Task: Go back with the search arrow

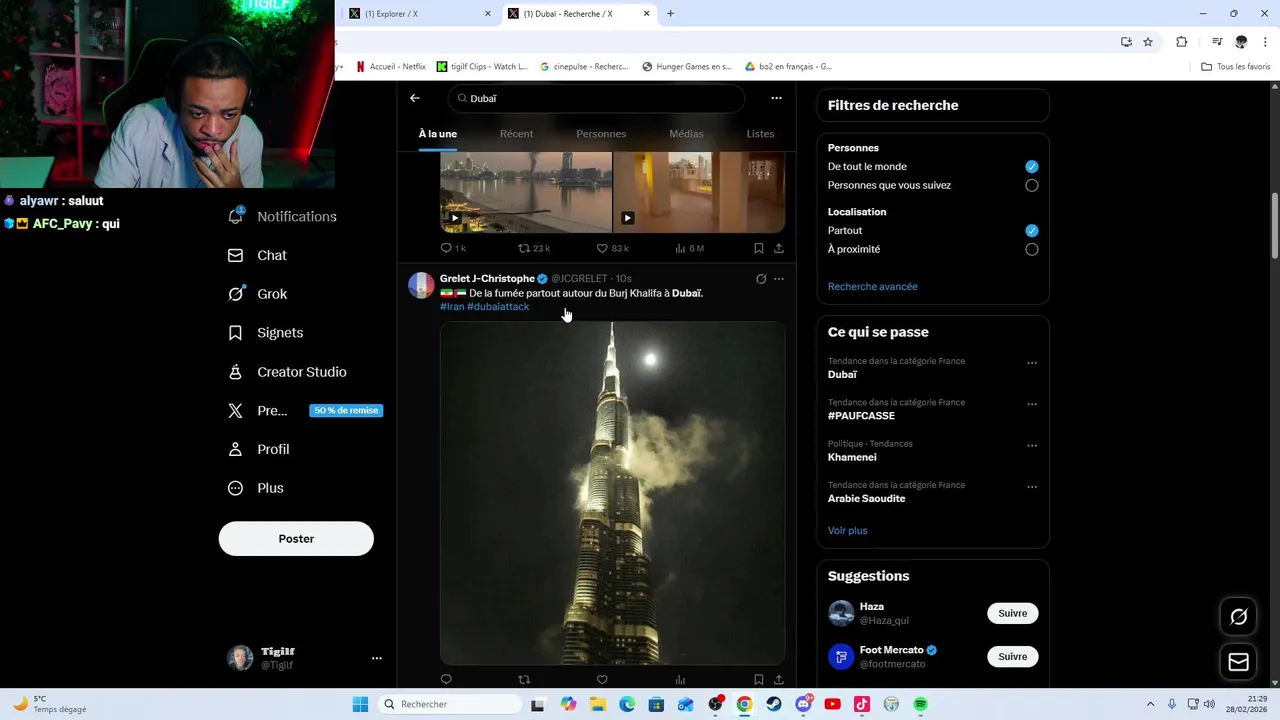Action: (415, 98)
